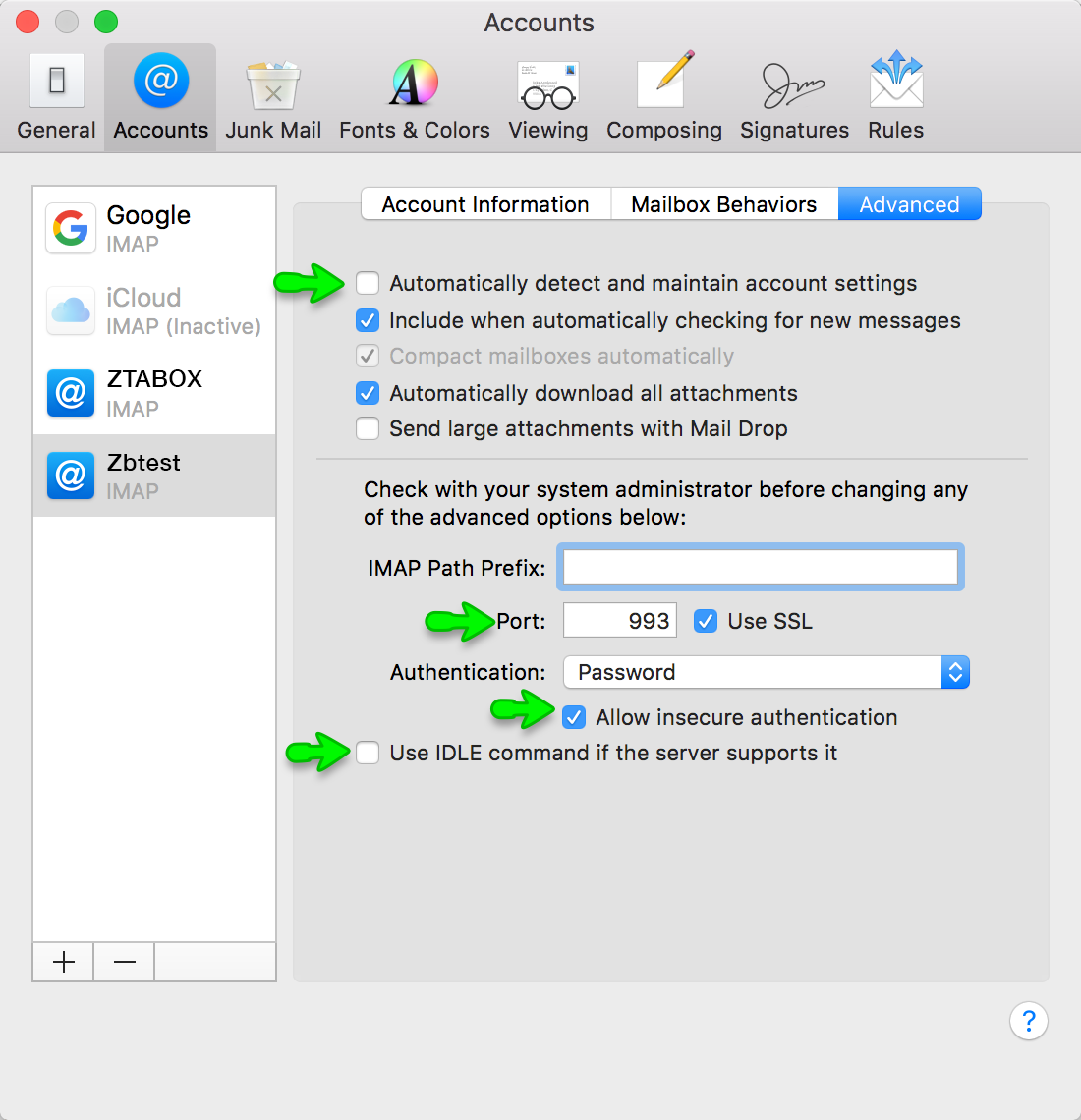
Task: Open help with the question mark button
Action: (1028, 1022)
